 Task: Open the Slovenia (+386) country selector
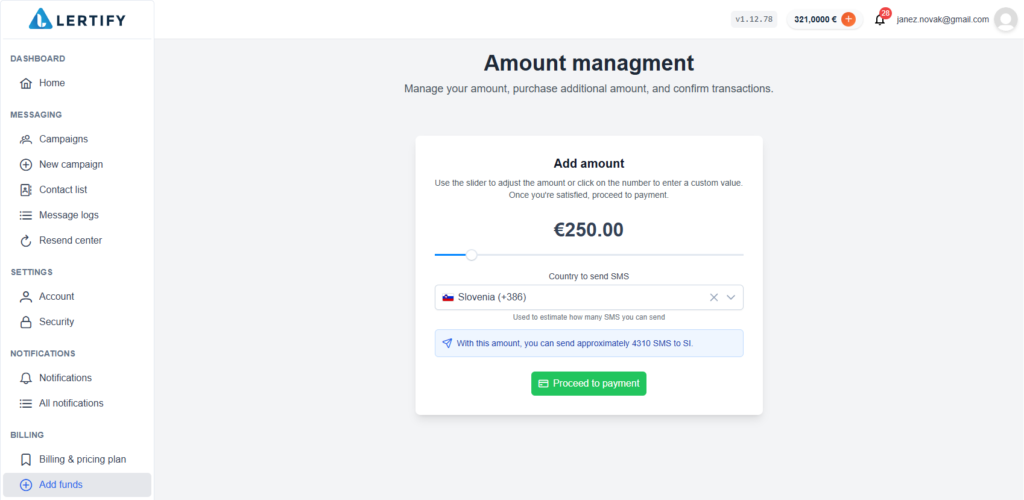(x=570, y=297)
